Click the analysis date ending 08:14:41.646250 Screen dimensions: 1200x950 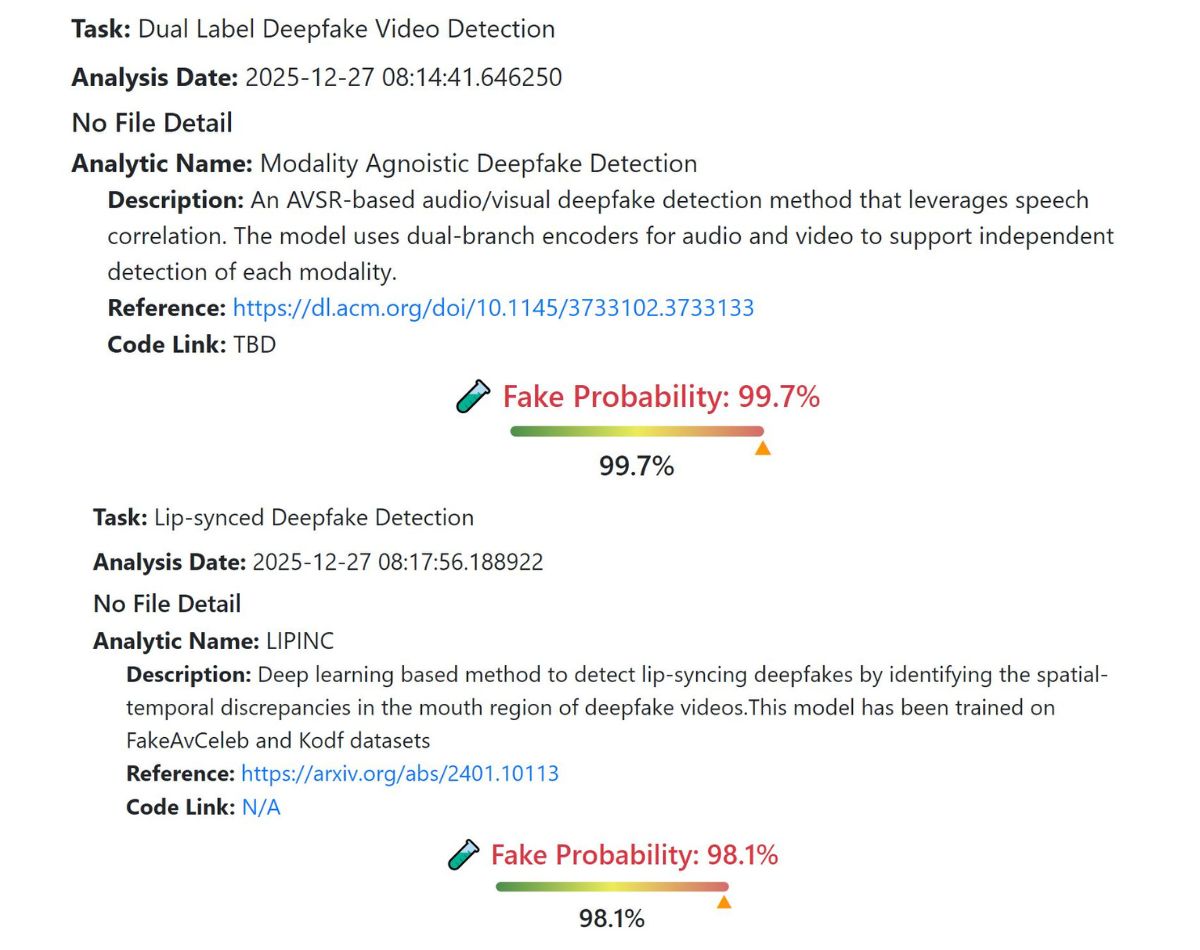point(403,77)
